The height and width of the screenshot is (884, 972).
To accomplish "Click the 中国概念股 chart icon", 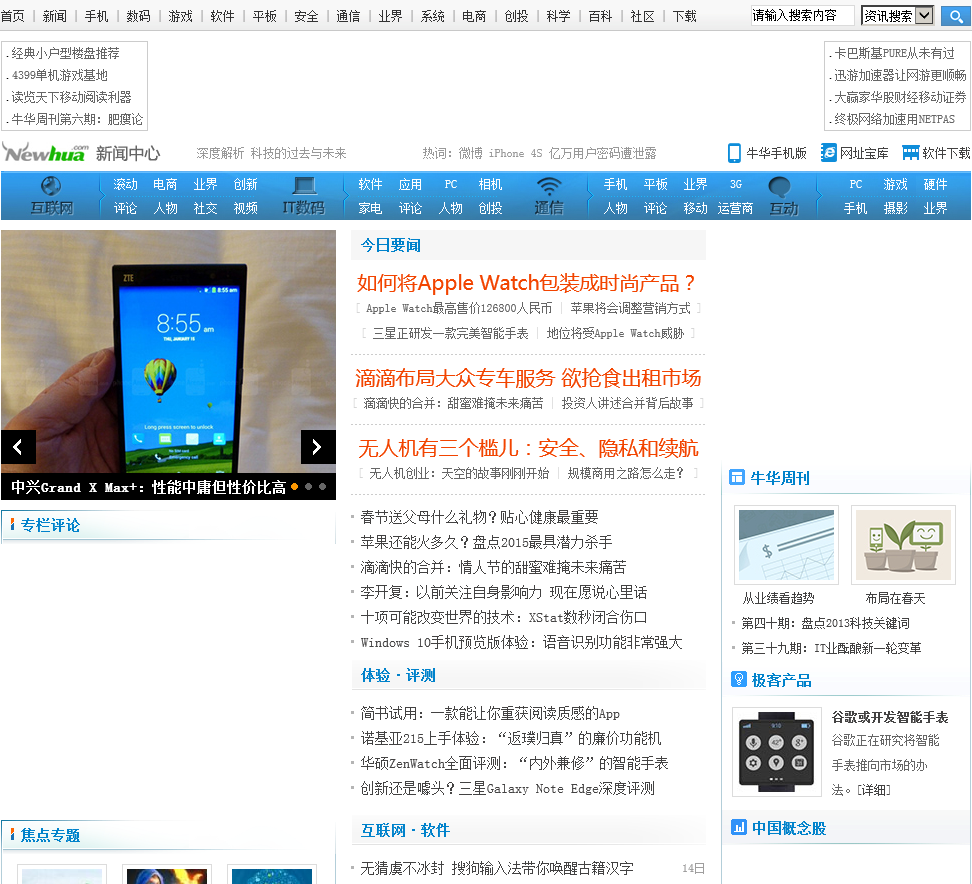I will click(738, 827).
